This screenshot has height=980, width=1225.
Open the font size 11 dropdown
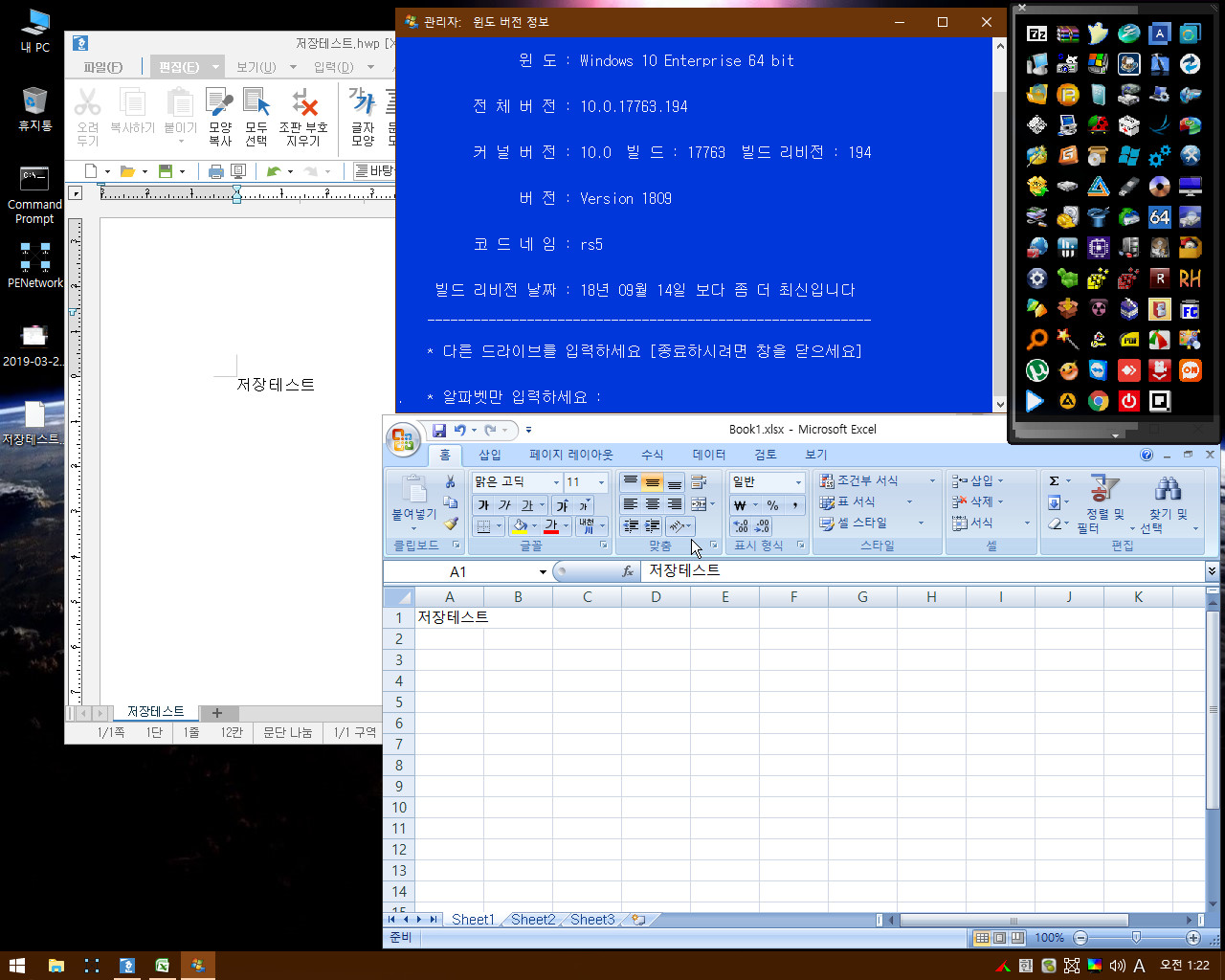tap(601, 482)
